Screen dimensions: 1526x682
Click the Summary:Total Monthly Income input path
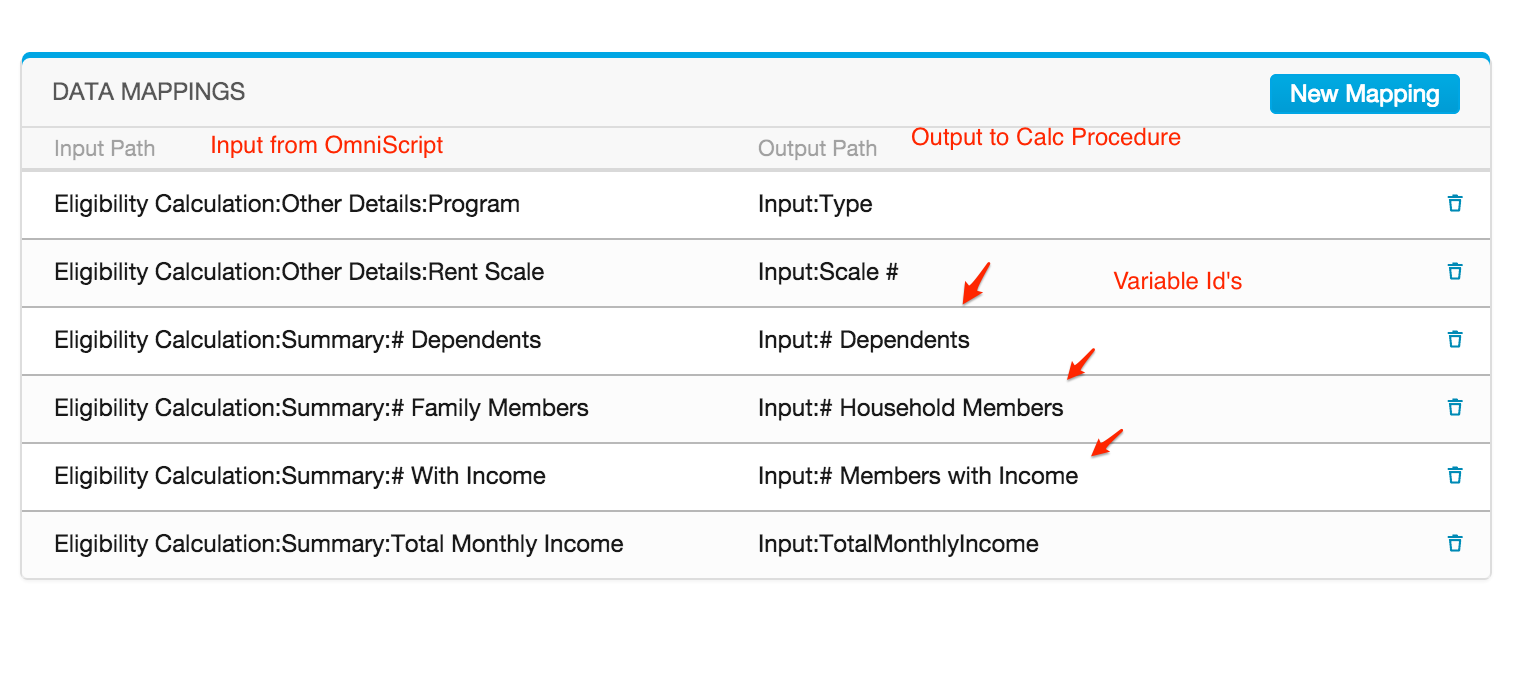[339, 544]
